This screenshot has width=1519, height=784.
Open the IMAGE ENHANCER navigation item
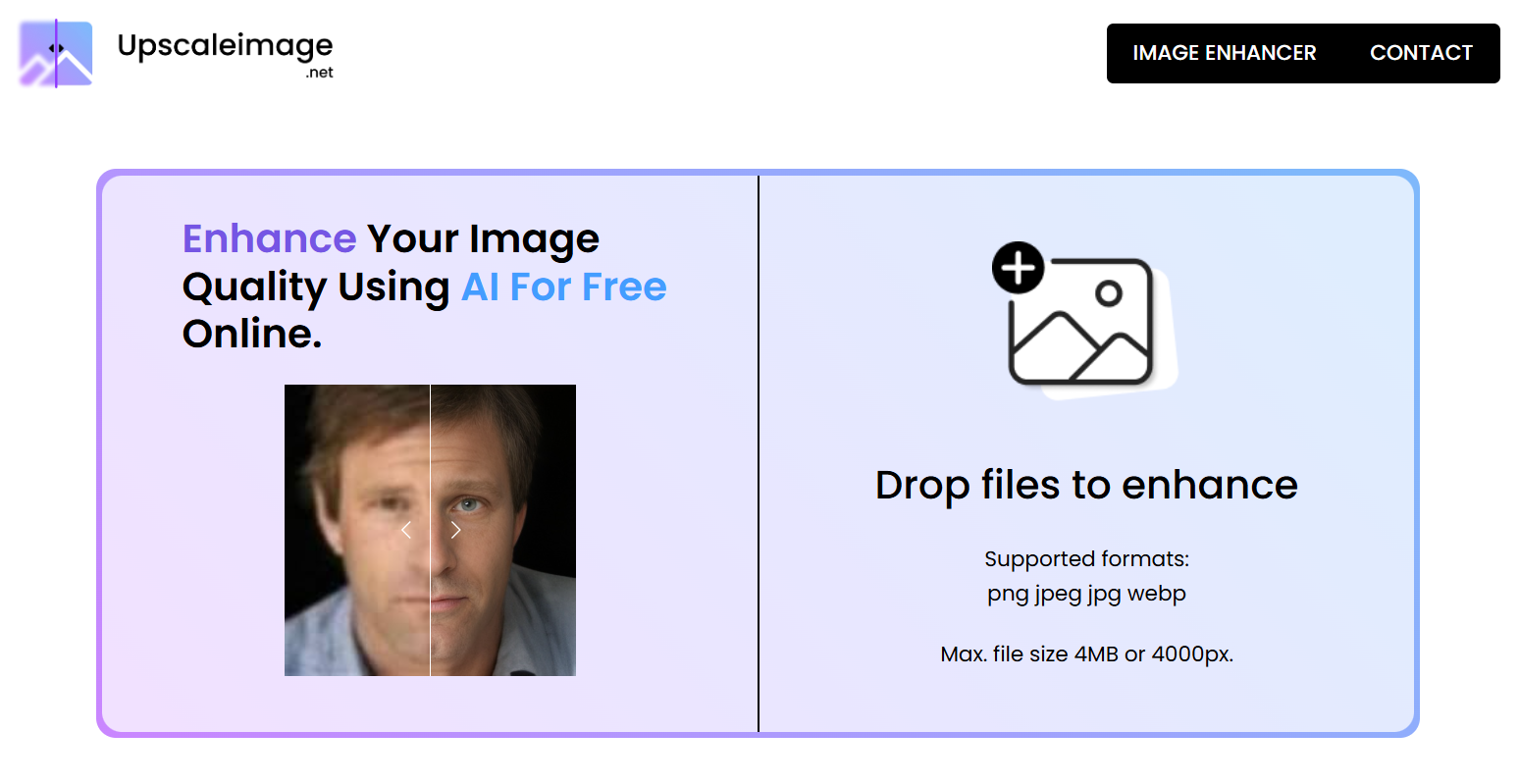[x=1225, y=53]
